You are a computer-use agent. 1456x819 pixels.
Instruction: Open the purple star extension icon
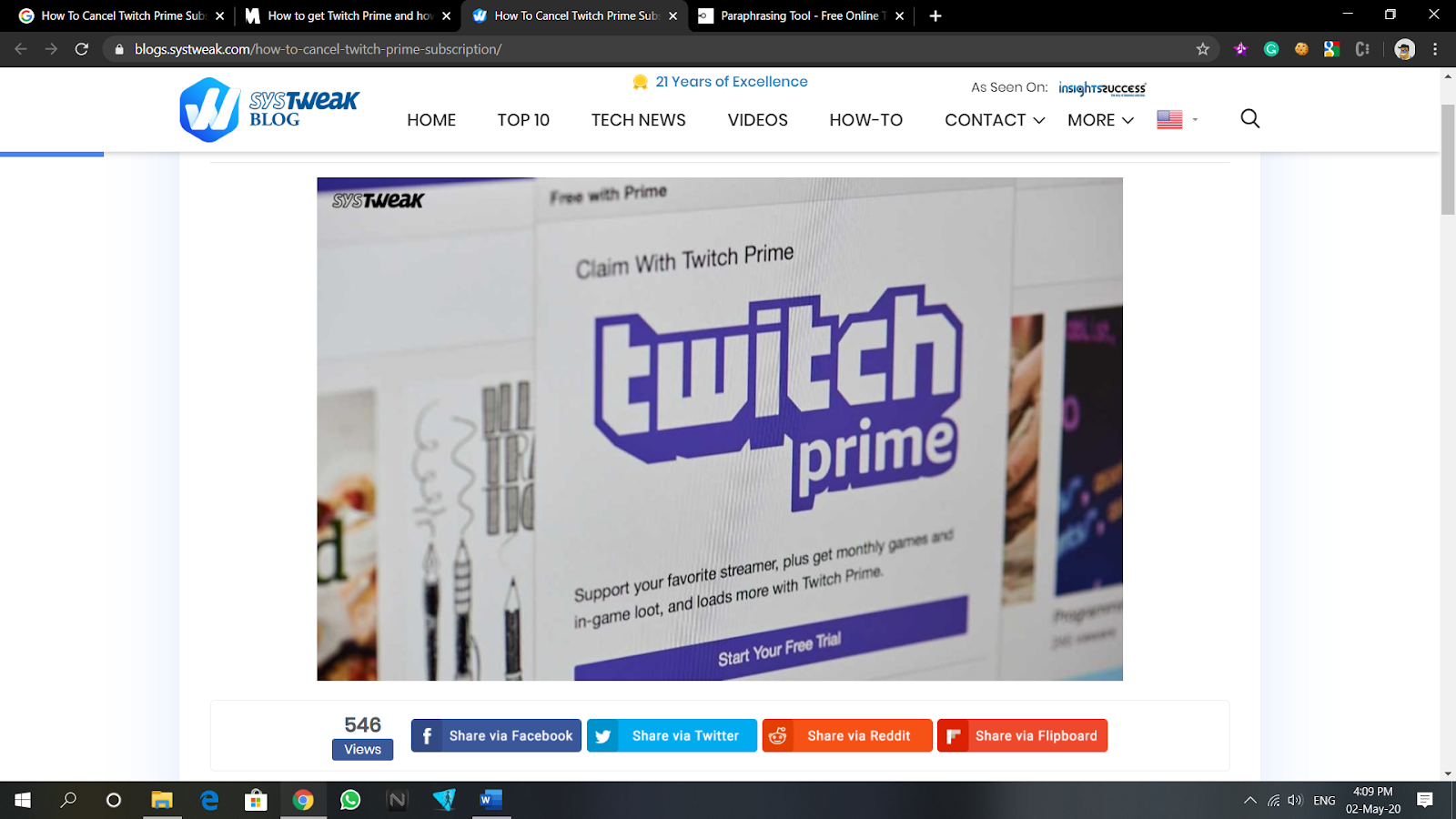(x=1240, y=49)
